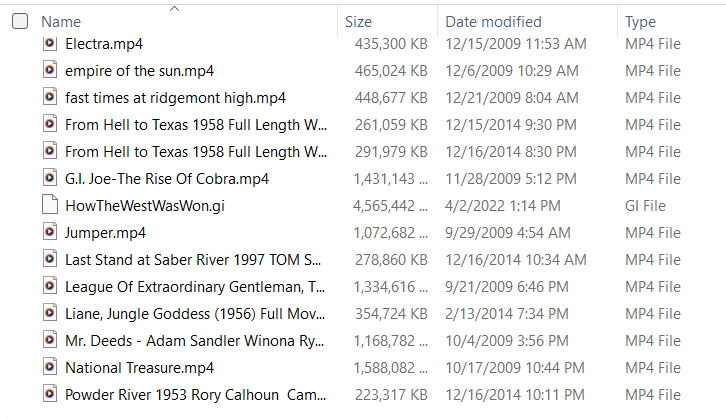
Task: Sort by the Size column header
Action: coord(358,22)
